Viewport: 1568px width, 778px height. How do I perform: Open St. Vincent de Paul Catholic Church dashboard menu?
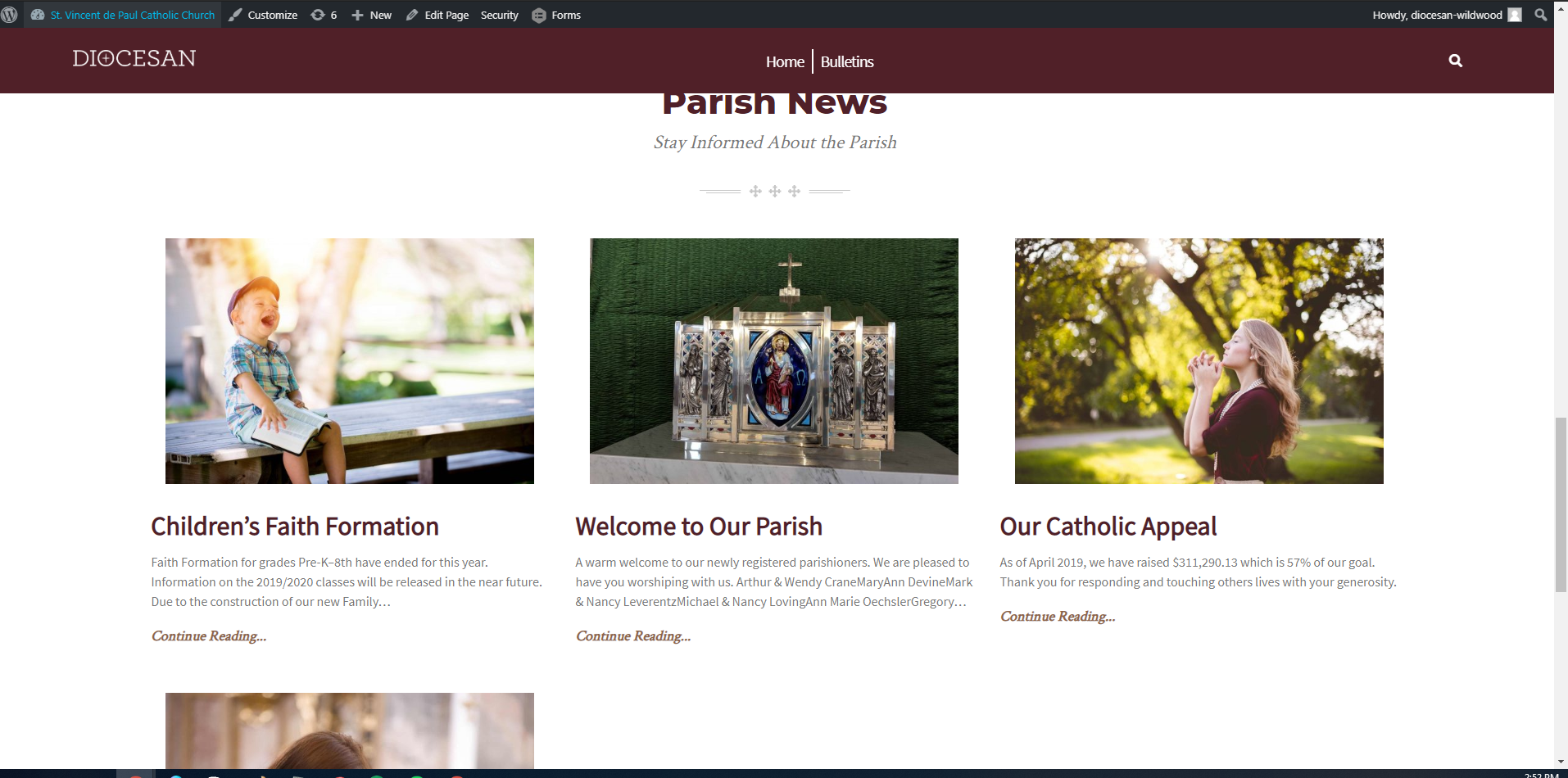(123, 15)
